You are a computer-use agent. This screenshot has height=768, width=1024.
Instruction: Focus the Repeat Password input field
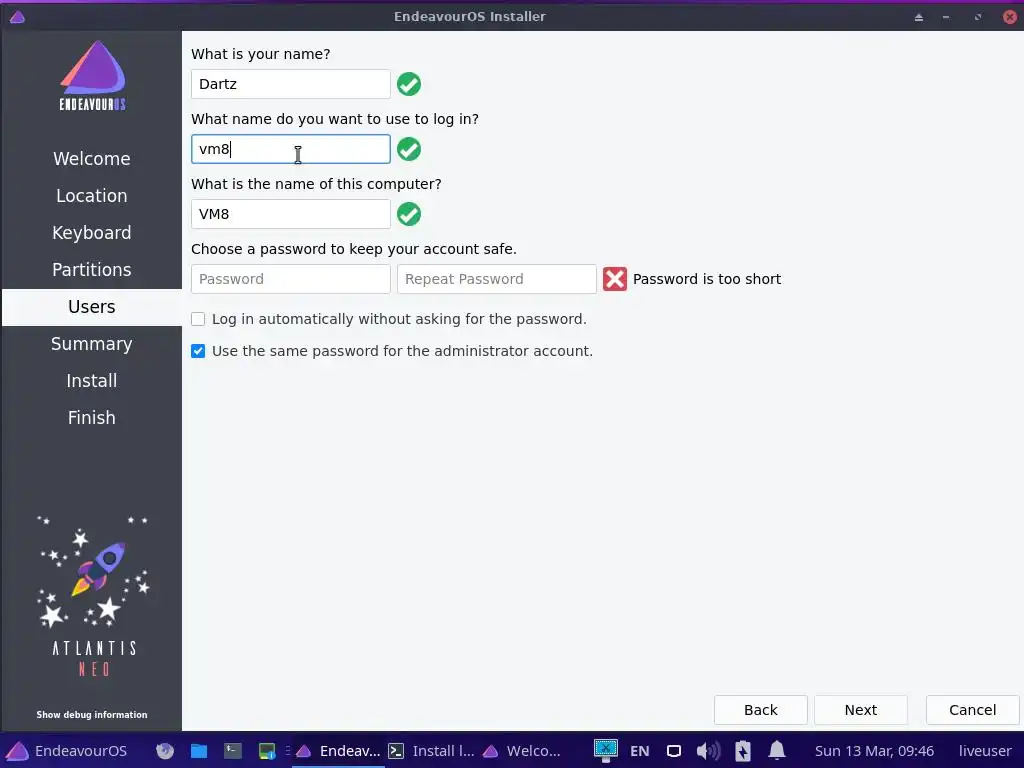pos(496,279)
